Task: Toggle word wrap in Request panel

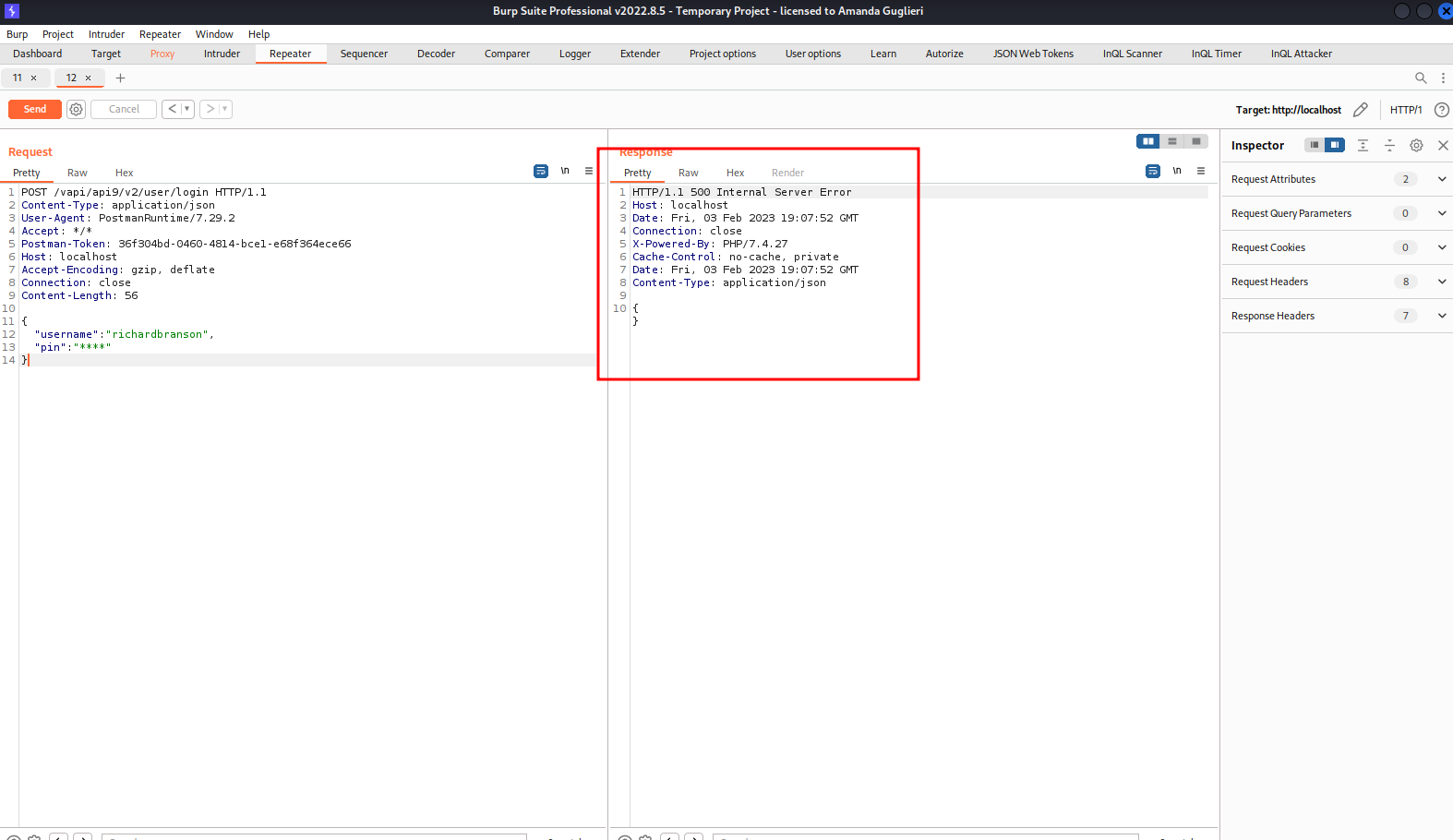Action: pos(541,171)
